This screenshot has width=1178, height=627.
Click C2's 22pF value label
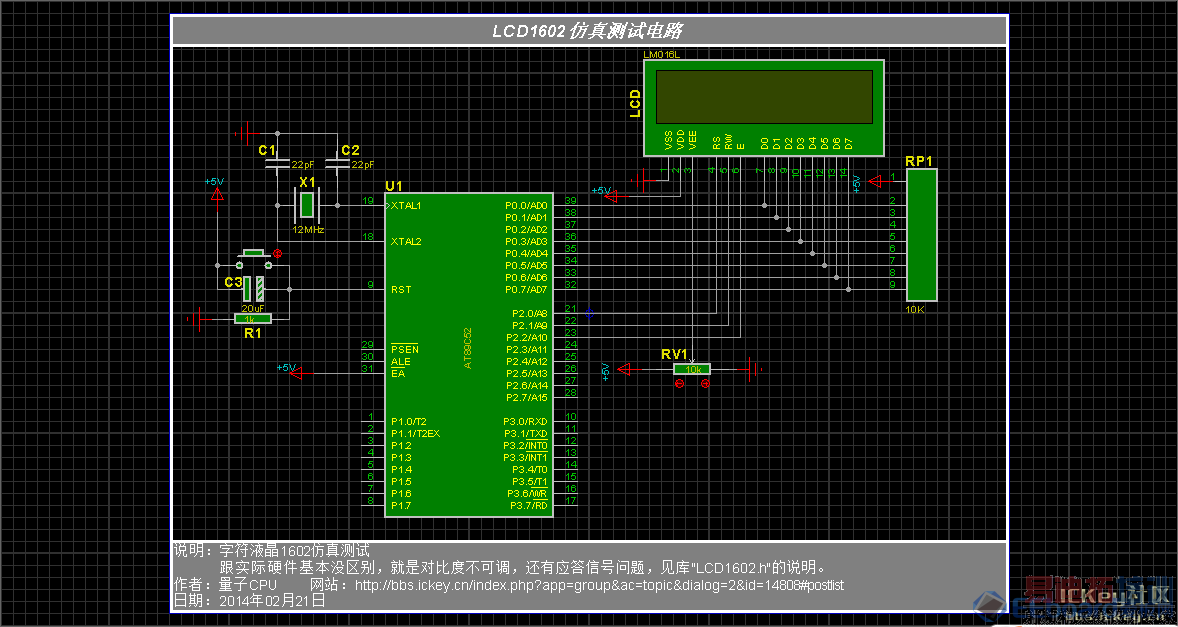click(x=363, y=164)
